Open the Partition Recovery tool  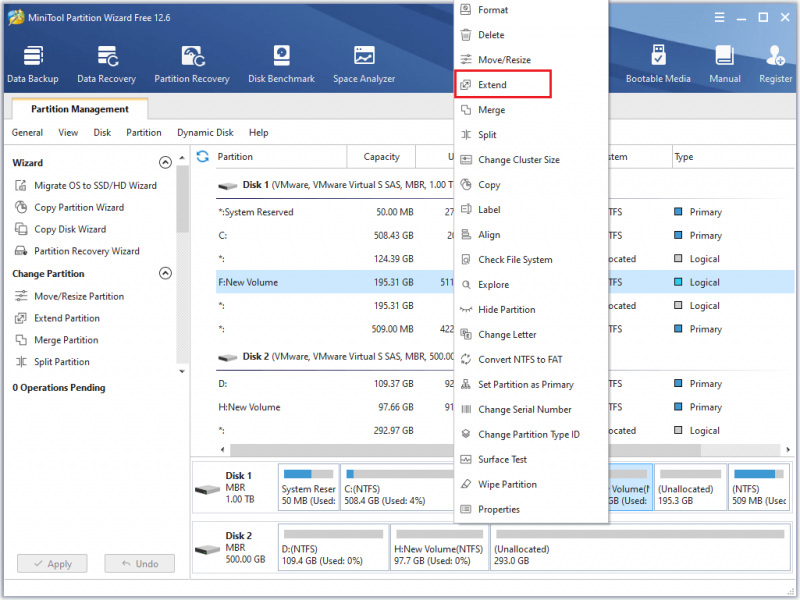(x=192, y=64)
